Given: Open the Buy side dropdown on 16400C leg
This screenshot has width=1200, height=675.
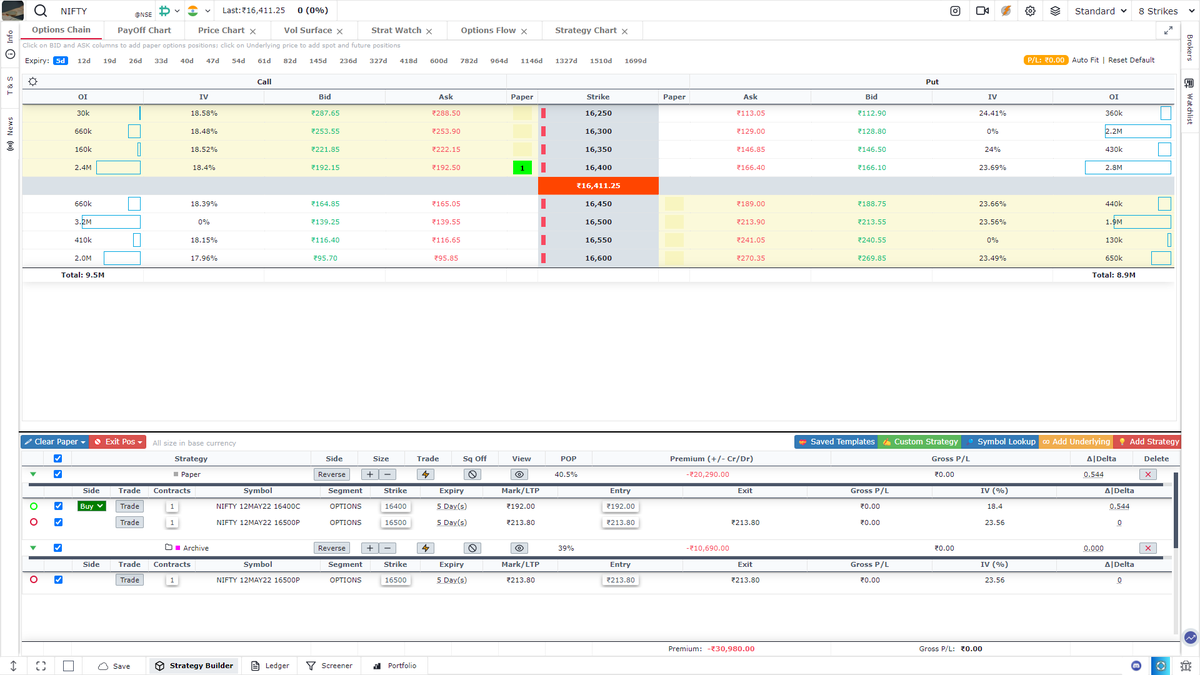Looking at the screenshot, I should [x=92, y=506].
